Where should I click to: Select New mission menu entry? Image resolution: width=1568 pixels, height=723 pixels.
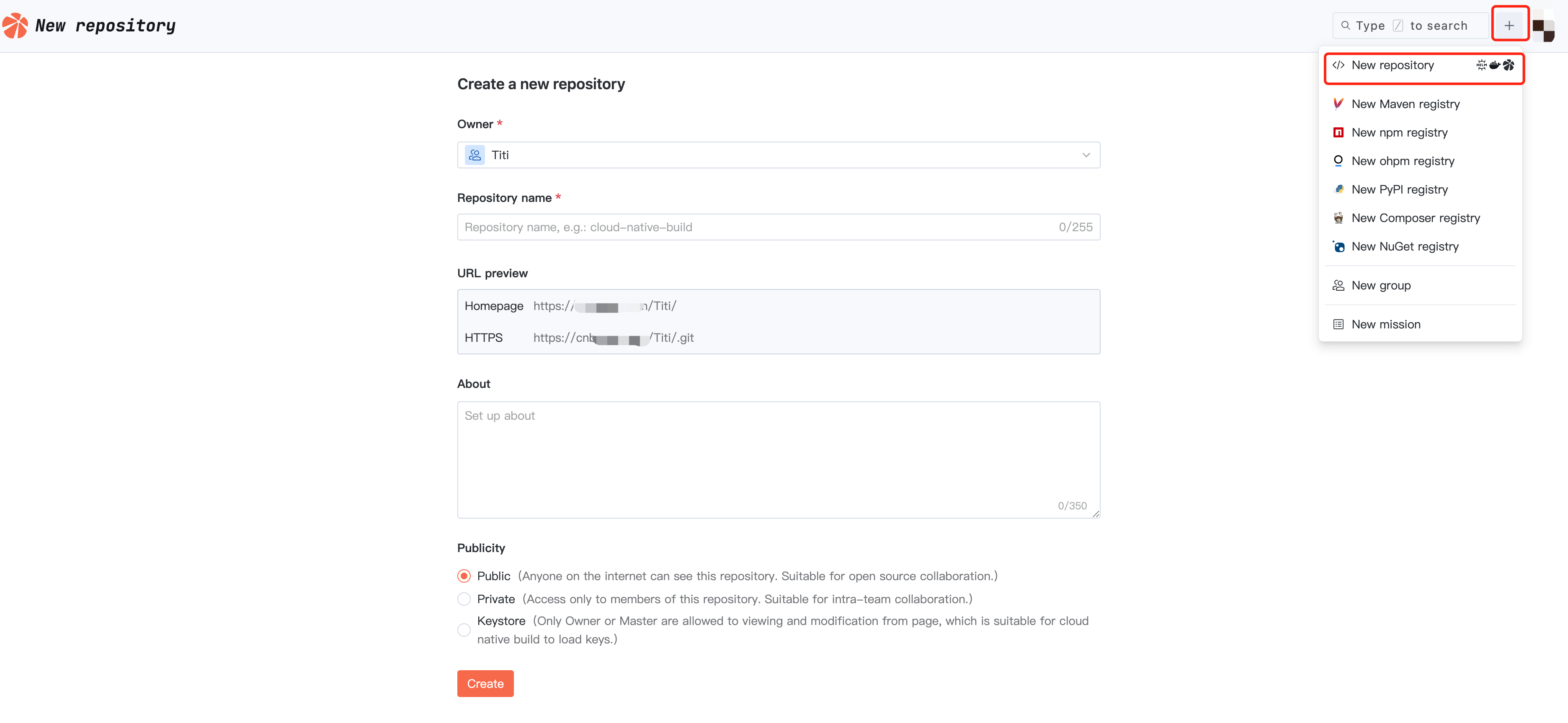(1385, 324)
